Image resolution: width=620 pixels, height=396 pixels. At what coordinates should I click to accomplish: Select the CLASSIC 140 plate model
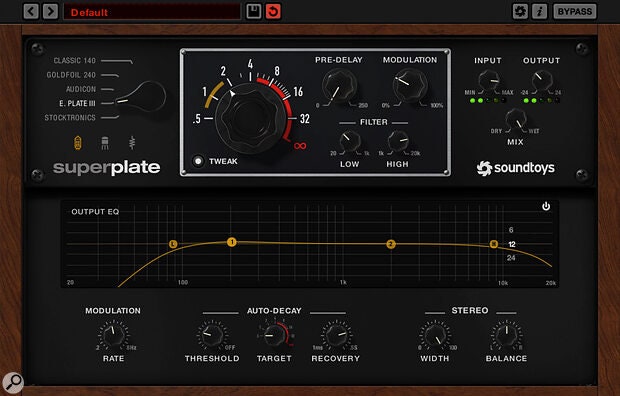tap(75, 61)
